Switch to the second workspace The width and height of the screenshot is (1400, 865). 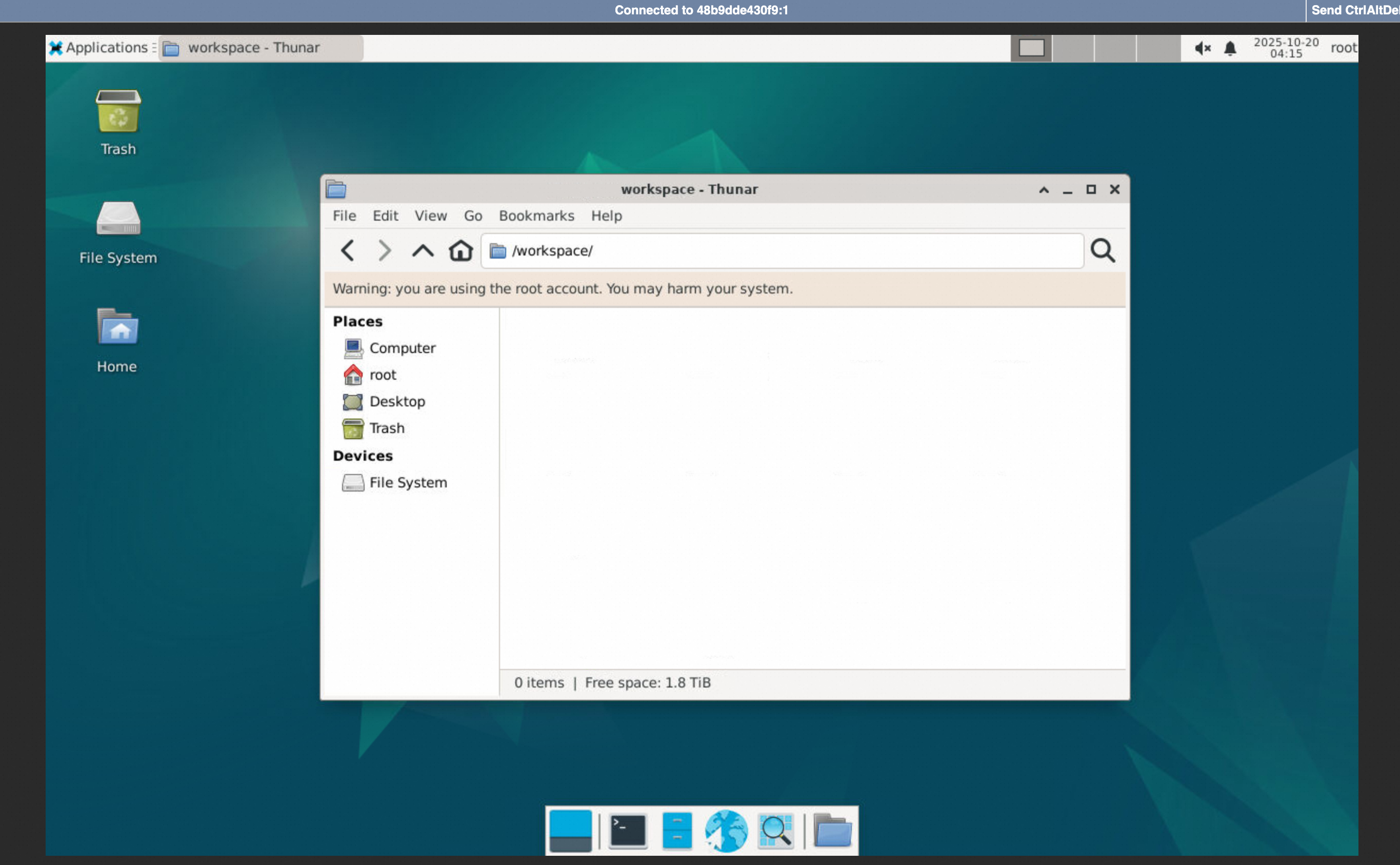coord(1073,48)
